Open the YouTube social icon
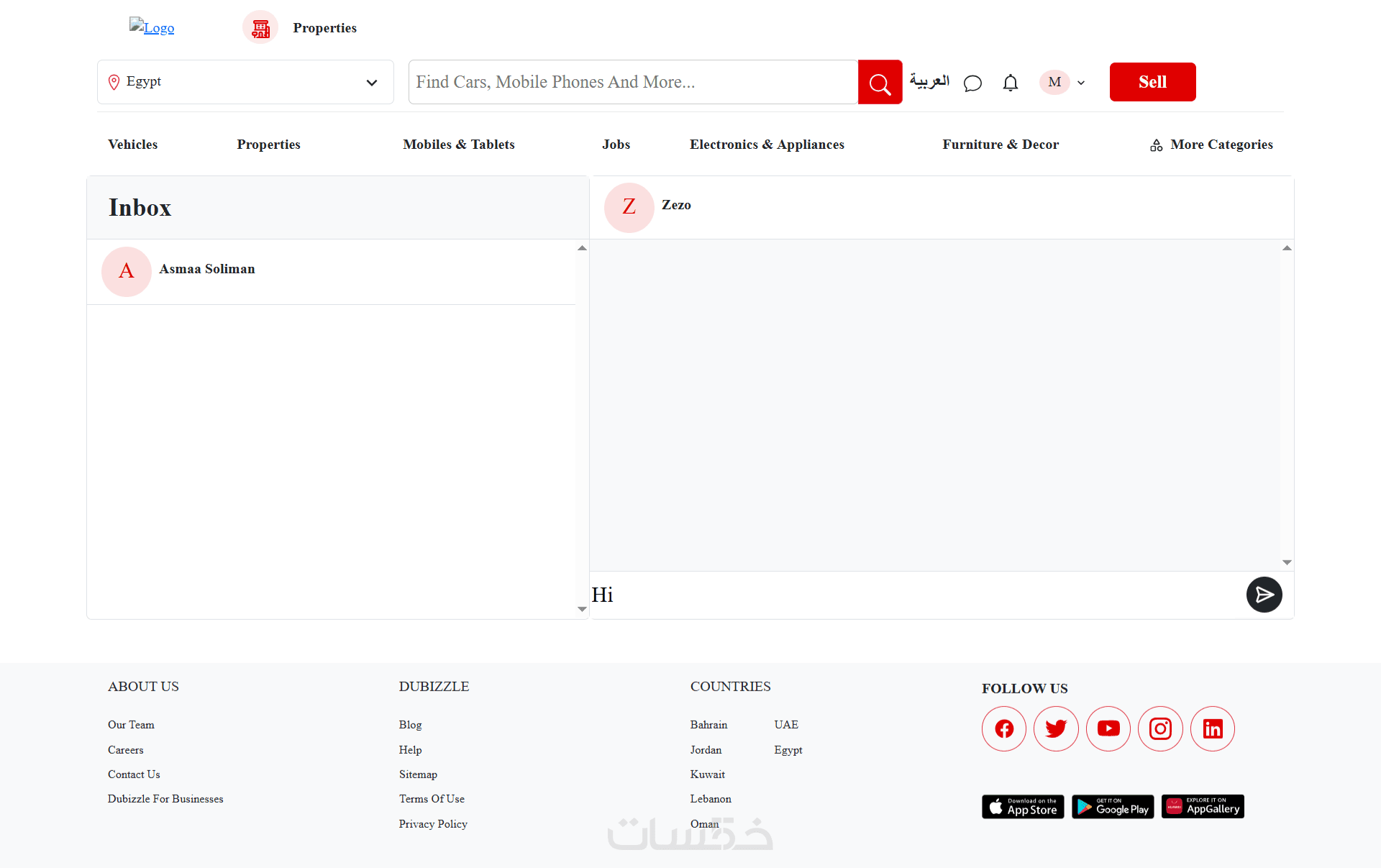 1108,728
